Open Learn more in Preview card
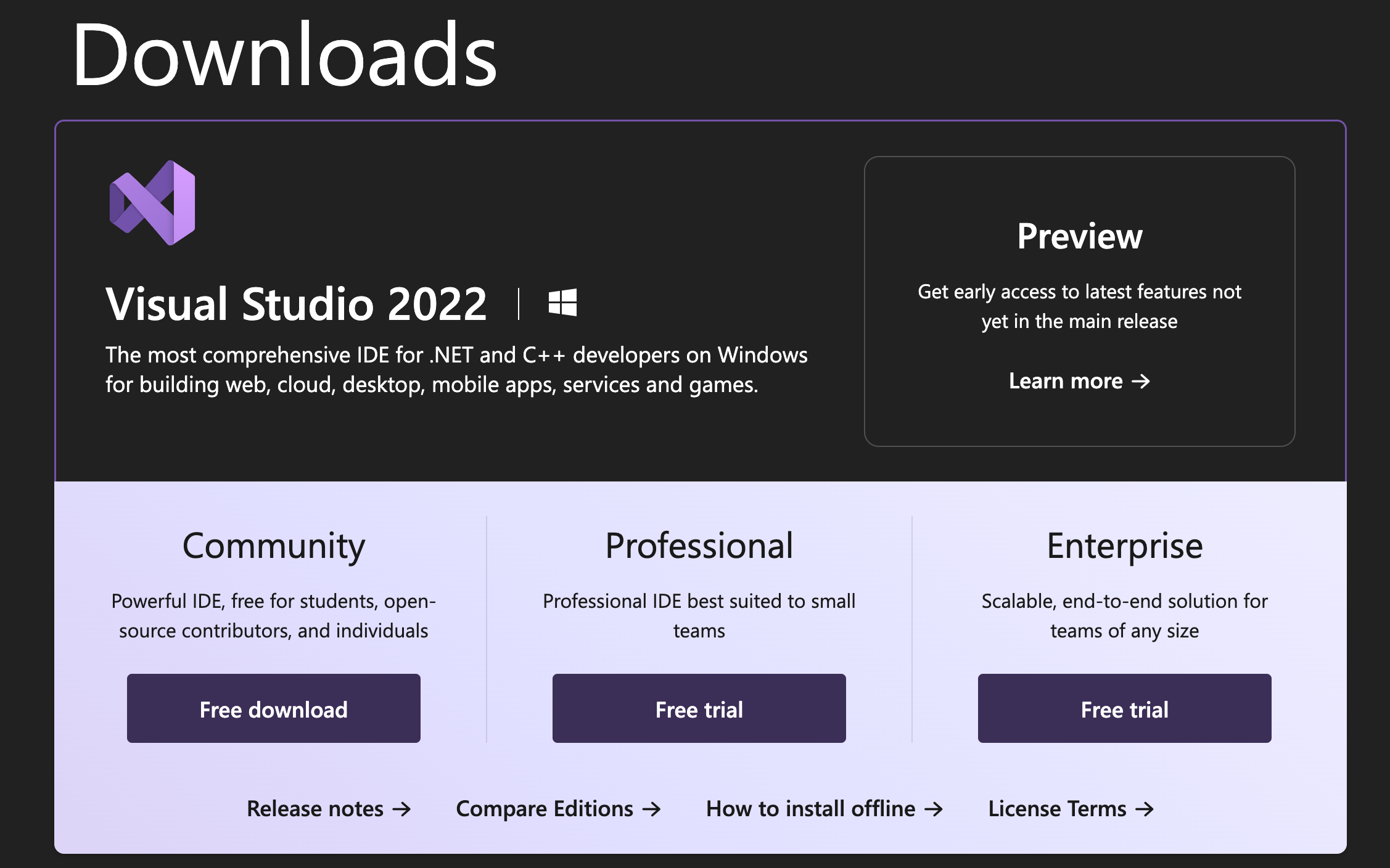 (1066, 381)
